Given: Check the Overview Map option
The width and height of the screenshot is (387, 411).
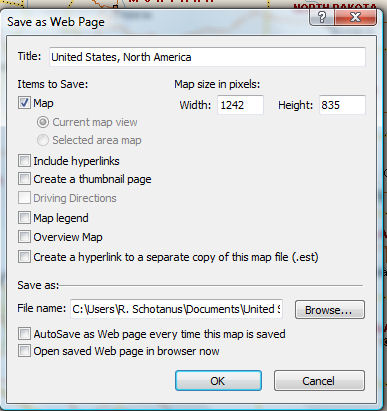Looking at the screenshot, I should 24,237.
